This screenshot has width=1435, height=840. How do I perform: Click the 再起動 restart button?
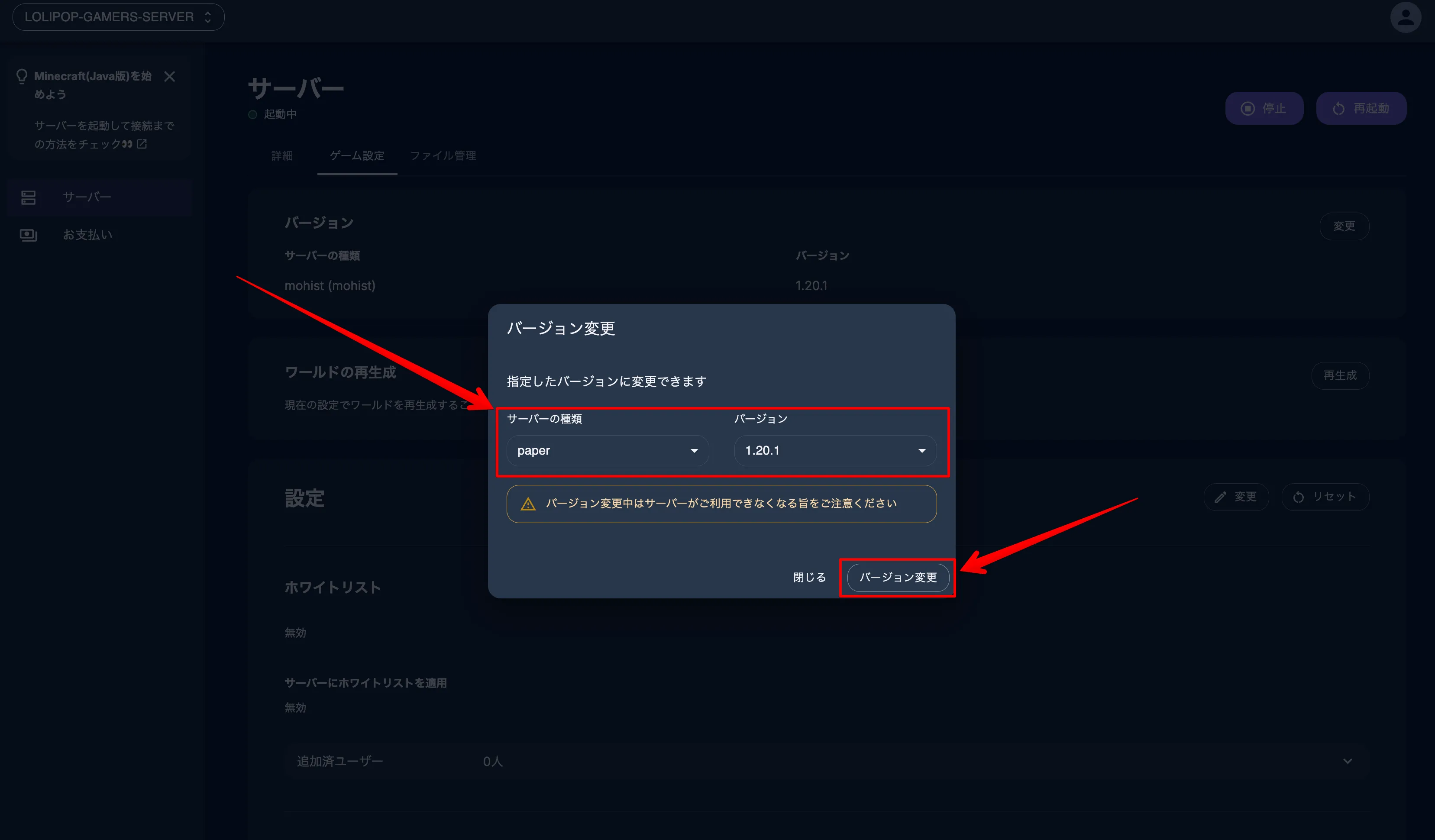pos(1361,108)
